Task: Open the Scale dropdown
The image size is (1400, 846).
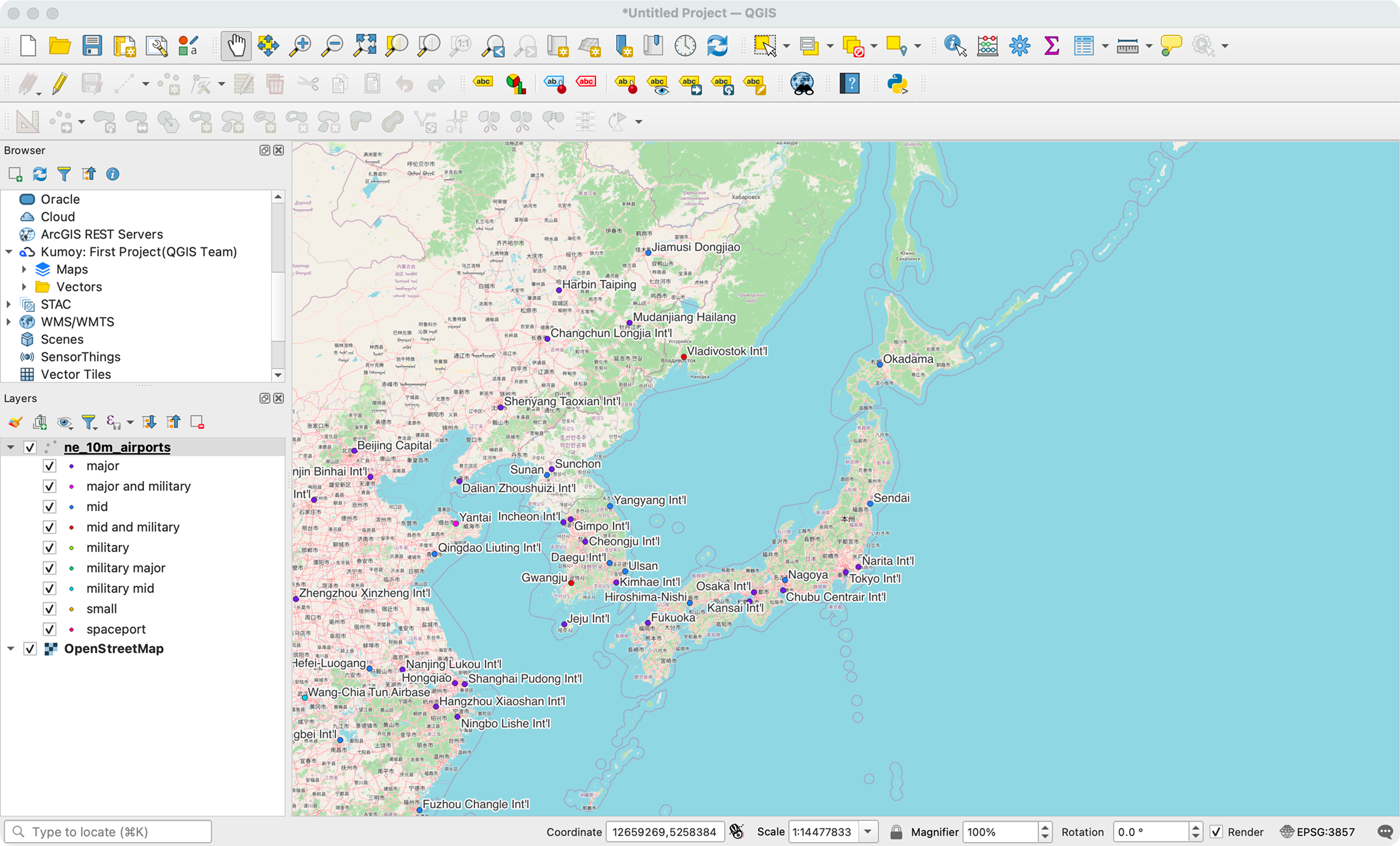Action: (x=867, y=832)
